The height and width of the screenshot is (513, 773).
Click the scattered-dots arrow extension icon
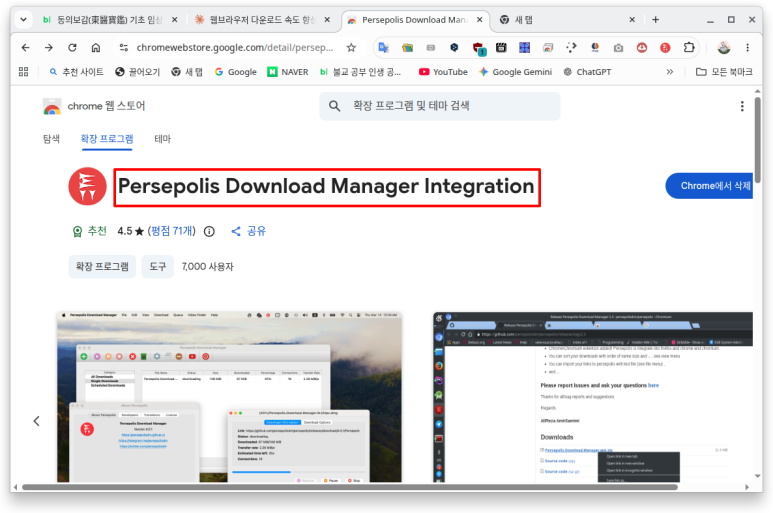pyautogui.click(x=571, y=47)
